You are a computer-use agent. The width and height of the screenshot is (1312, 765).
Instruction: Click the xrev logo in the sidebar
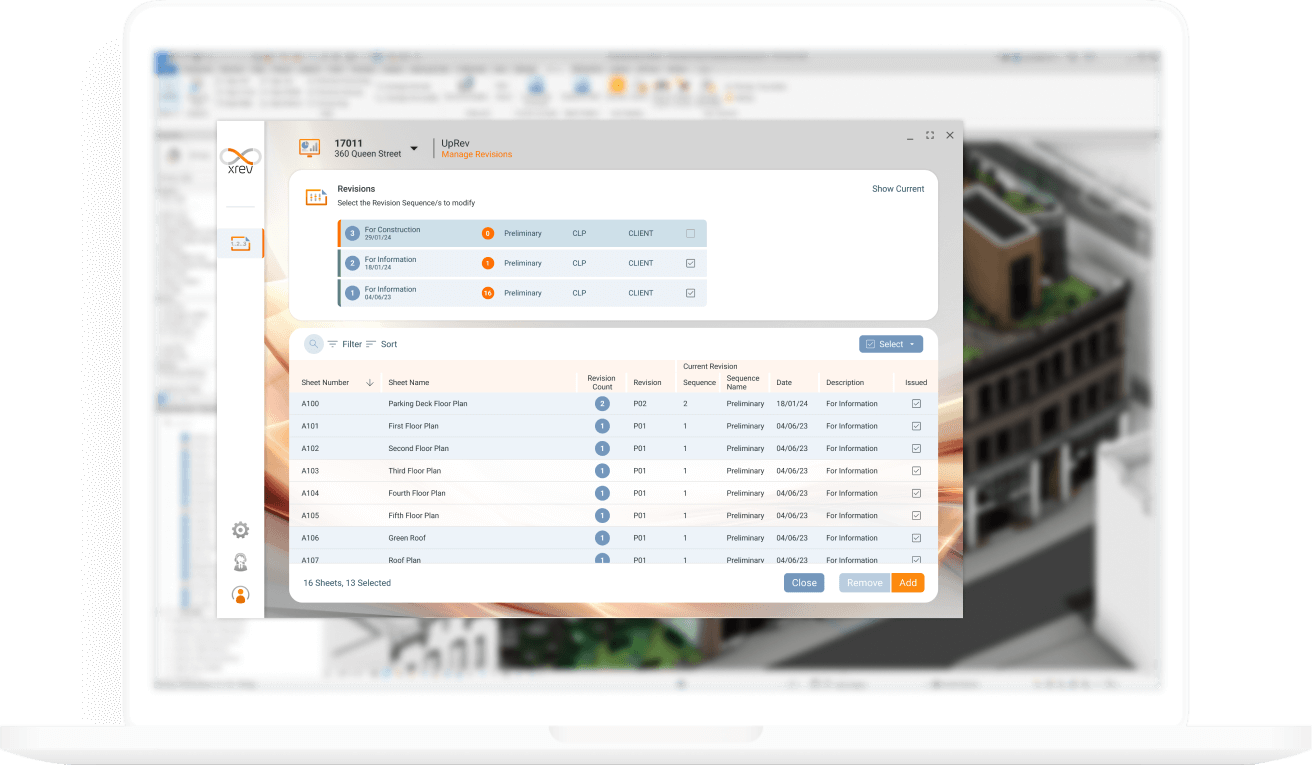point(240,161)
